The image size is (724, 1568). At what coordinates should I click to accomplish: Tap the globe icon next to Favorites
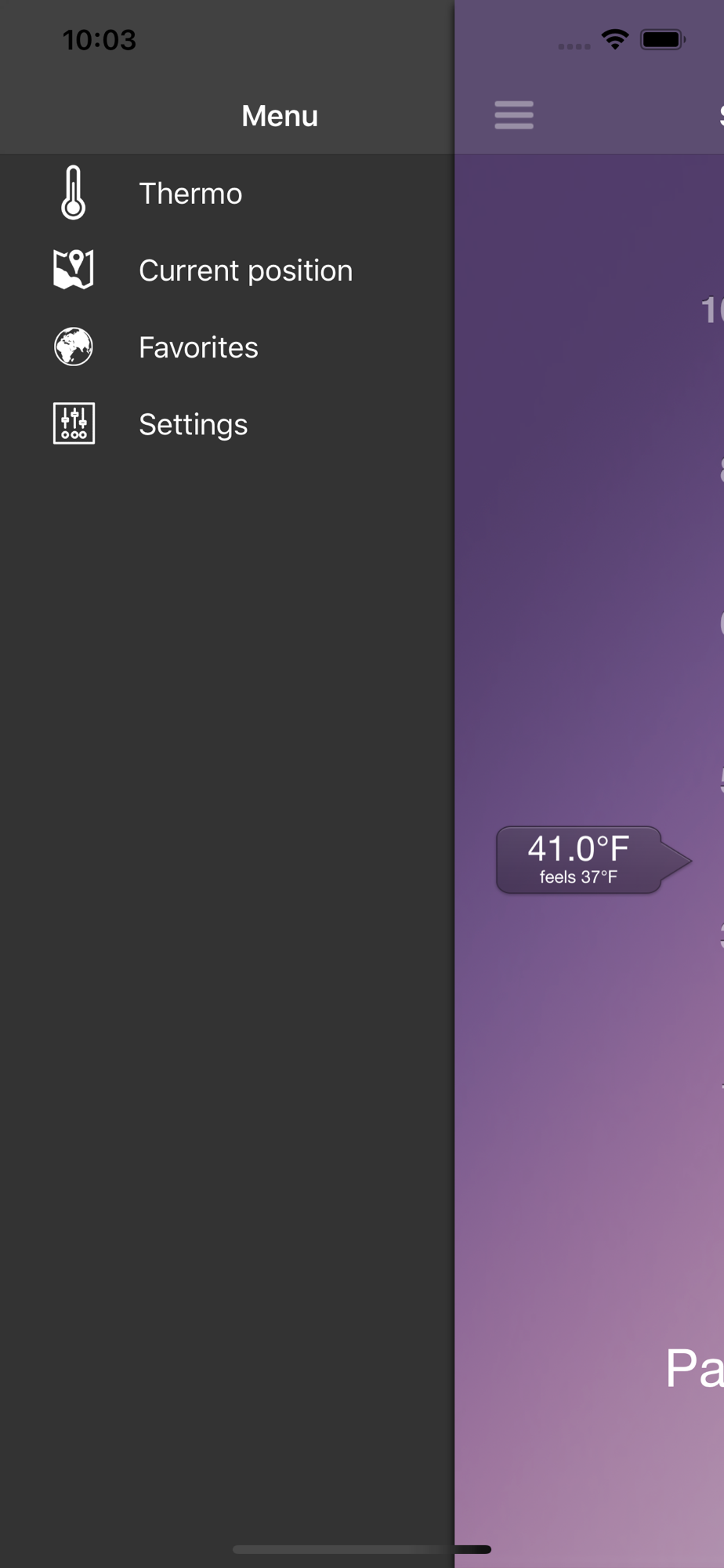click(x=74, y=347)
